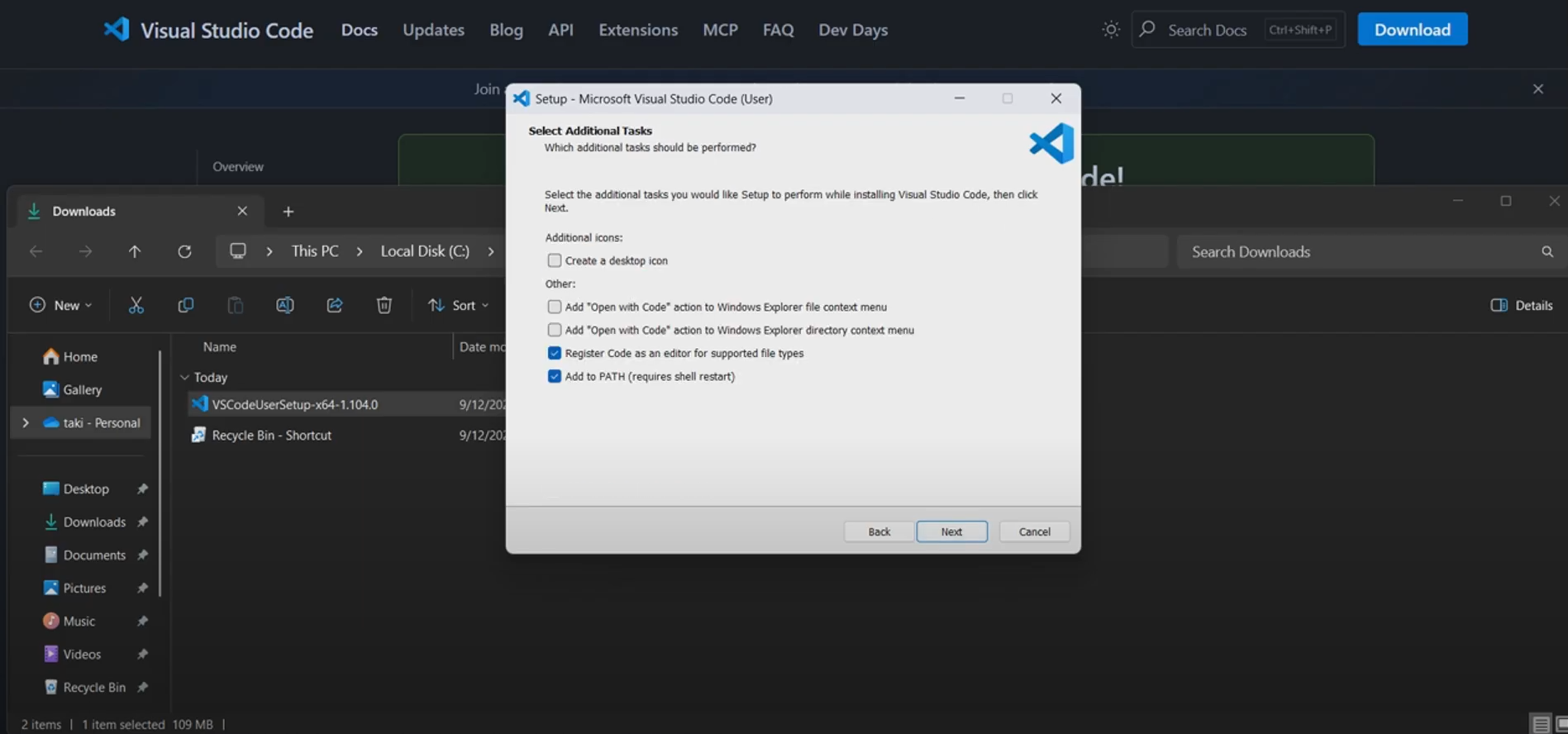
Task: Open Updates page in site navigation
Action: (x=433, y=30)
